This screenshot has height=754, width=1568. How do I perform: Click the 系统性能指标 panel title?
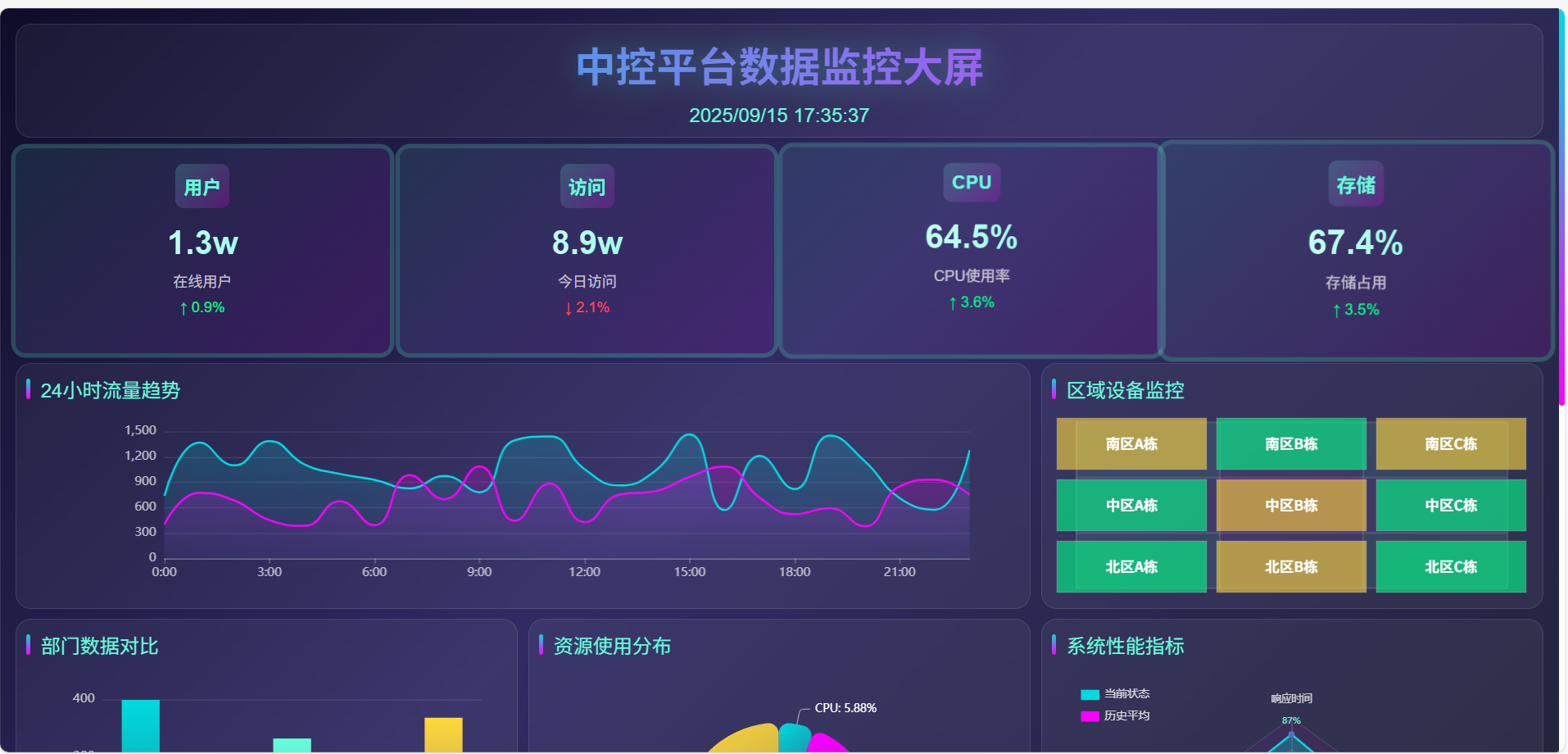click(x=1126, y=646)
